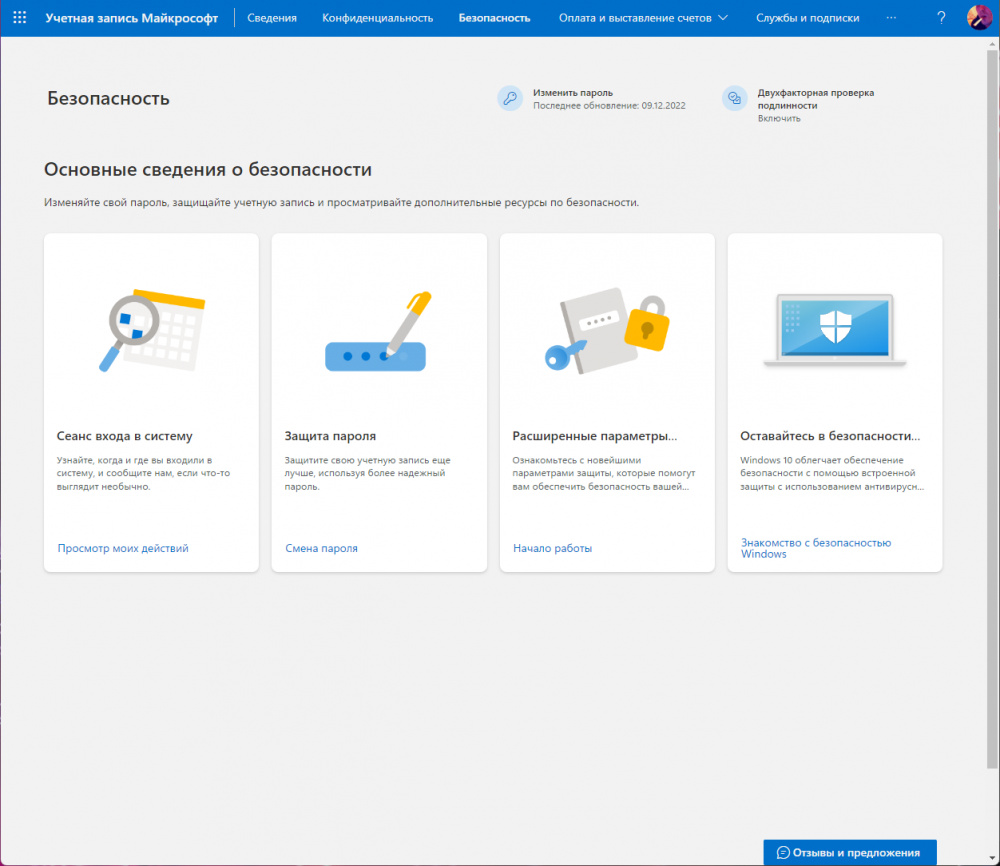Viewport: 1000px width, 866px height.
Task: Open the Конфиденциальность tab
Action: click(377, 18)
